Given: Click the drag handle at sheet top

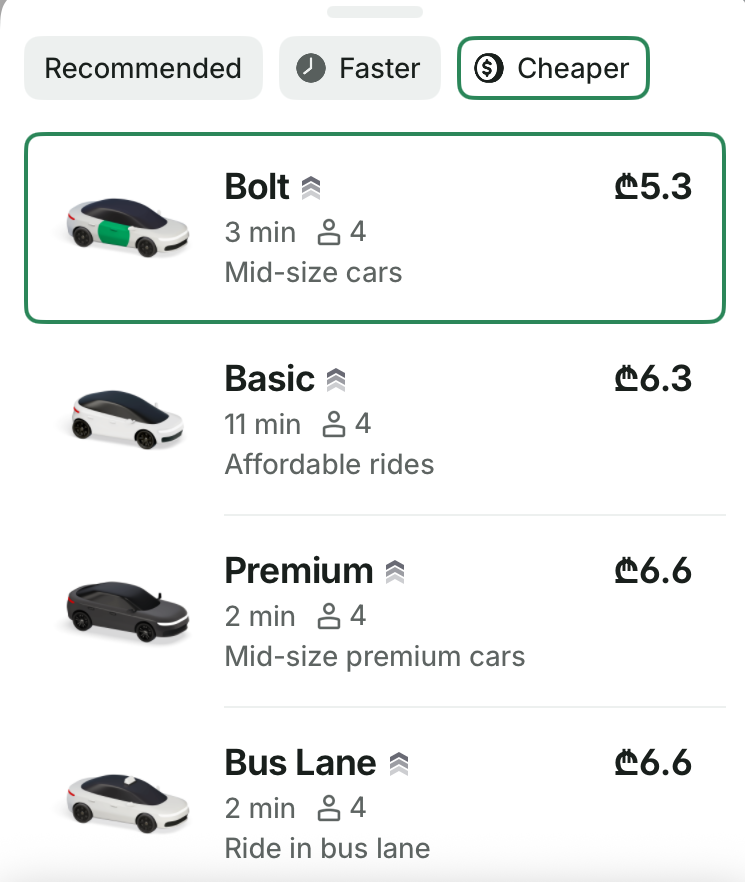Looking at the screenshot, I should [374, 12].
